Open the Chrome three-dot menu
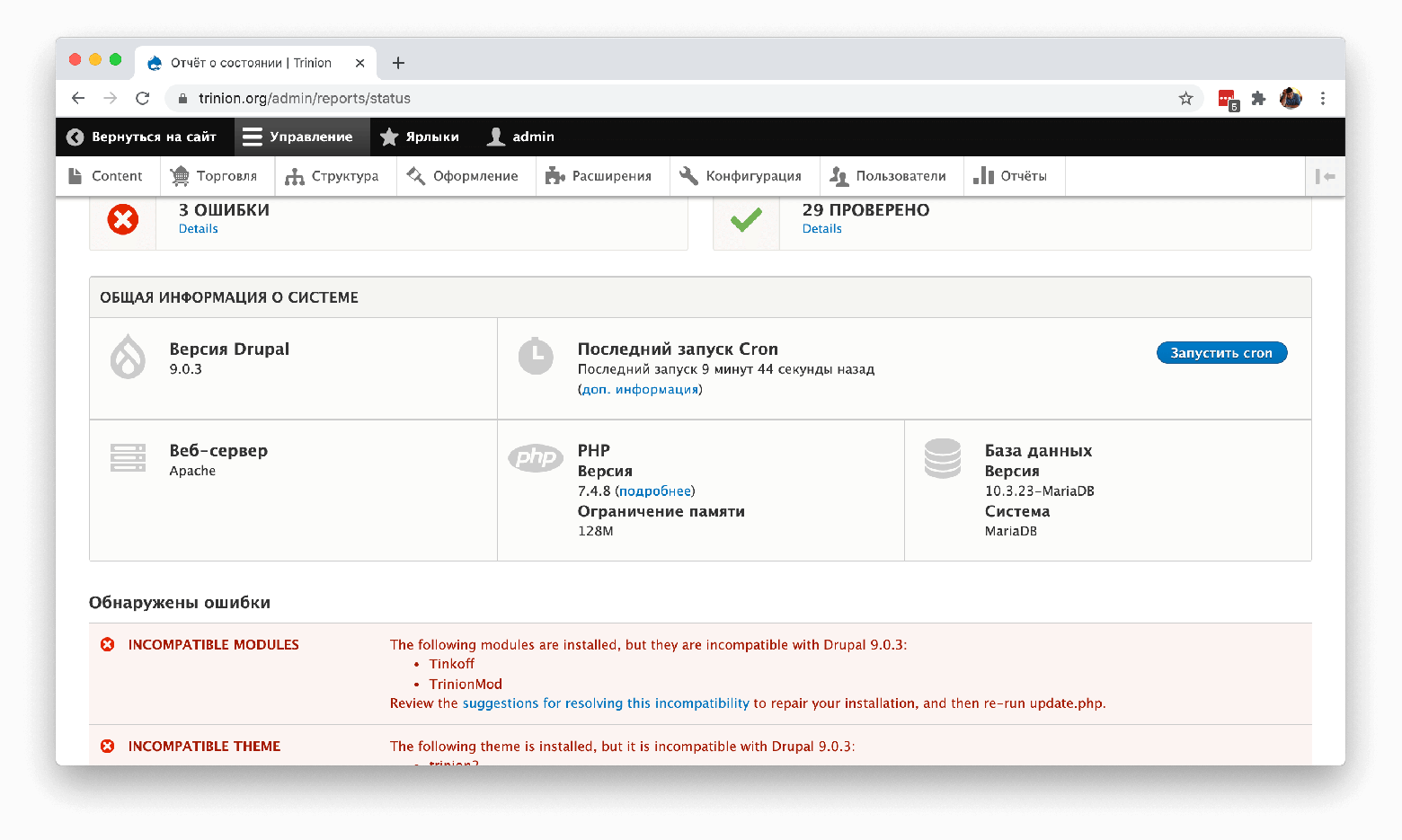This screenshot has height=840, width=1402. click(1322, 98)
